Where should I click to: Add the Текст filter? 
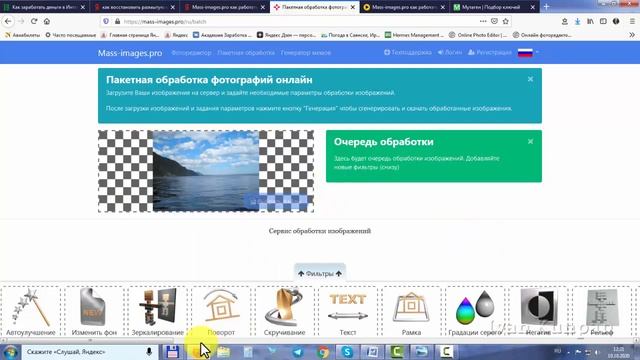[x=348, y=312]
